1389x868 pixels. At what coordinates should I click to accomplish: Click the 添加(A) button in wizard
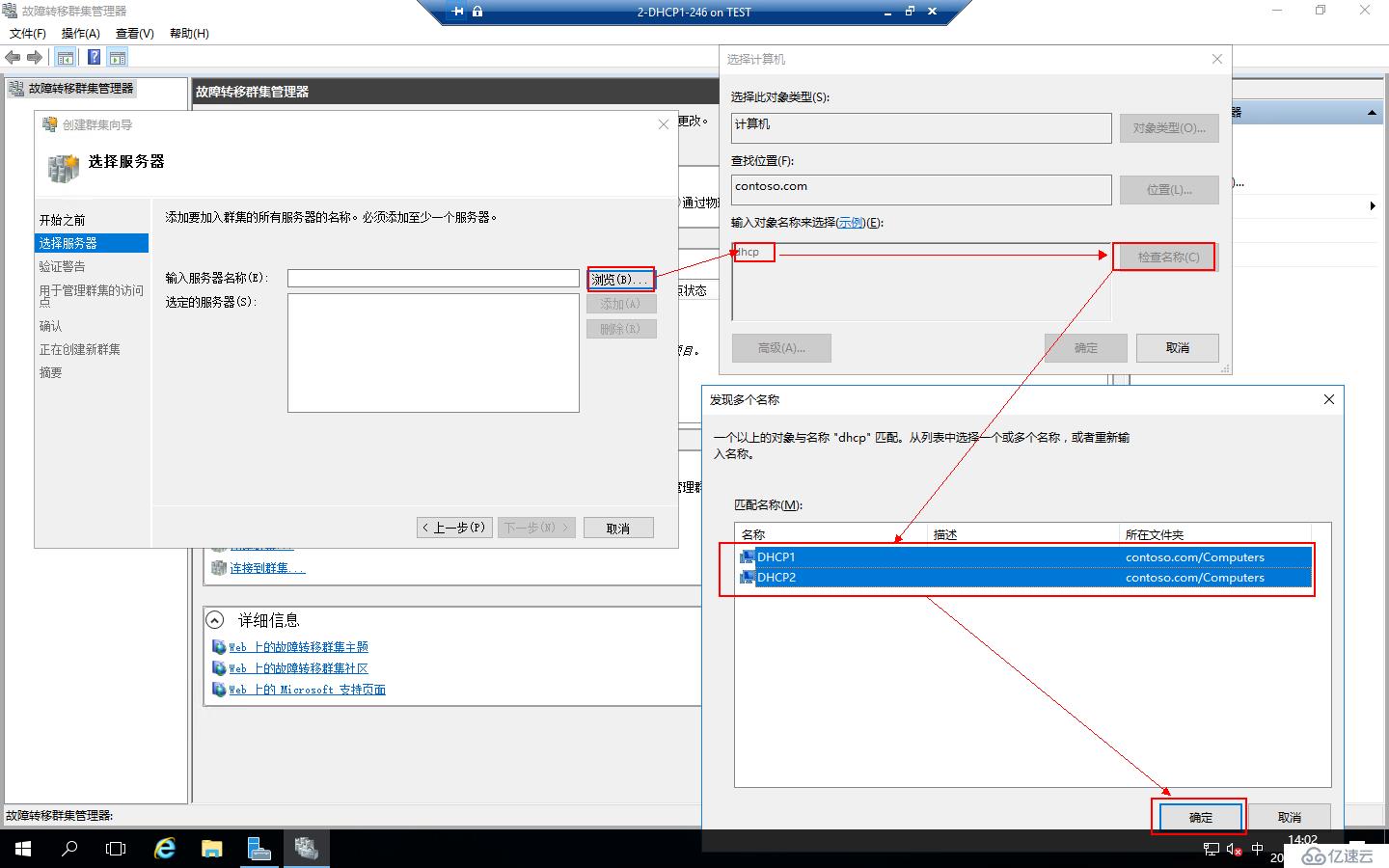tap(621, 304)
